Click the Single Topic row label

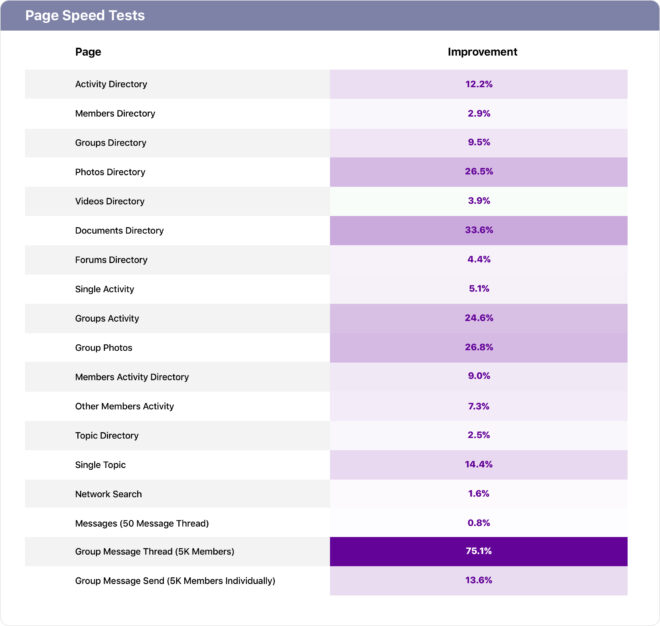point(100,465)
